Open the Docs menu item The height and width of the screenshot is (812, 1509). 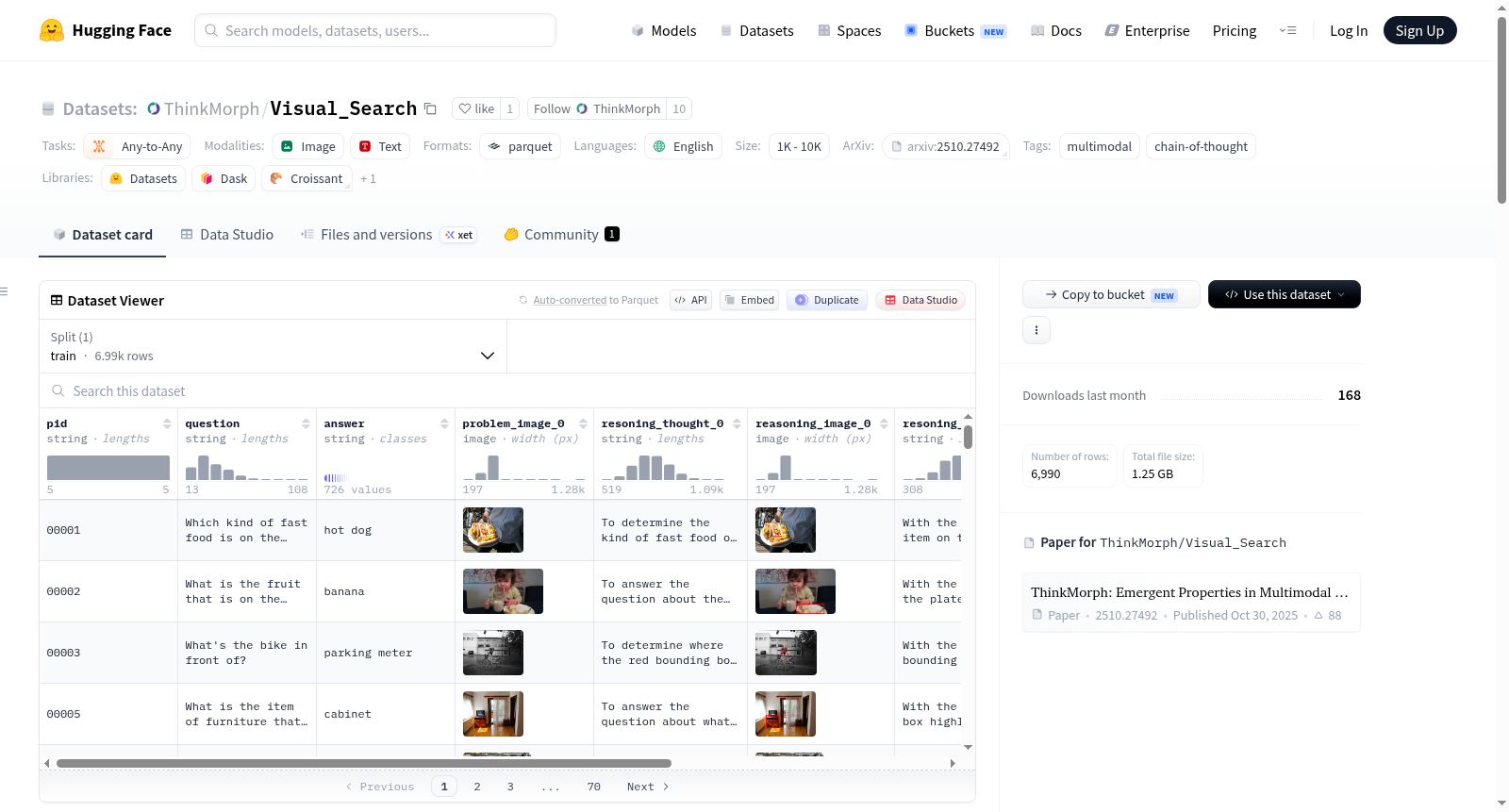pos(1055,30)
